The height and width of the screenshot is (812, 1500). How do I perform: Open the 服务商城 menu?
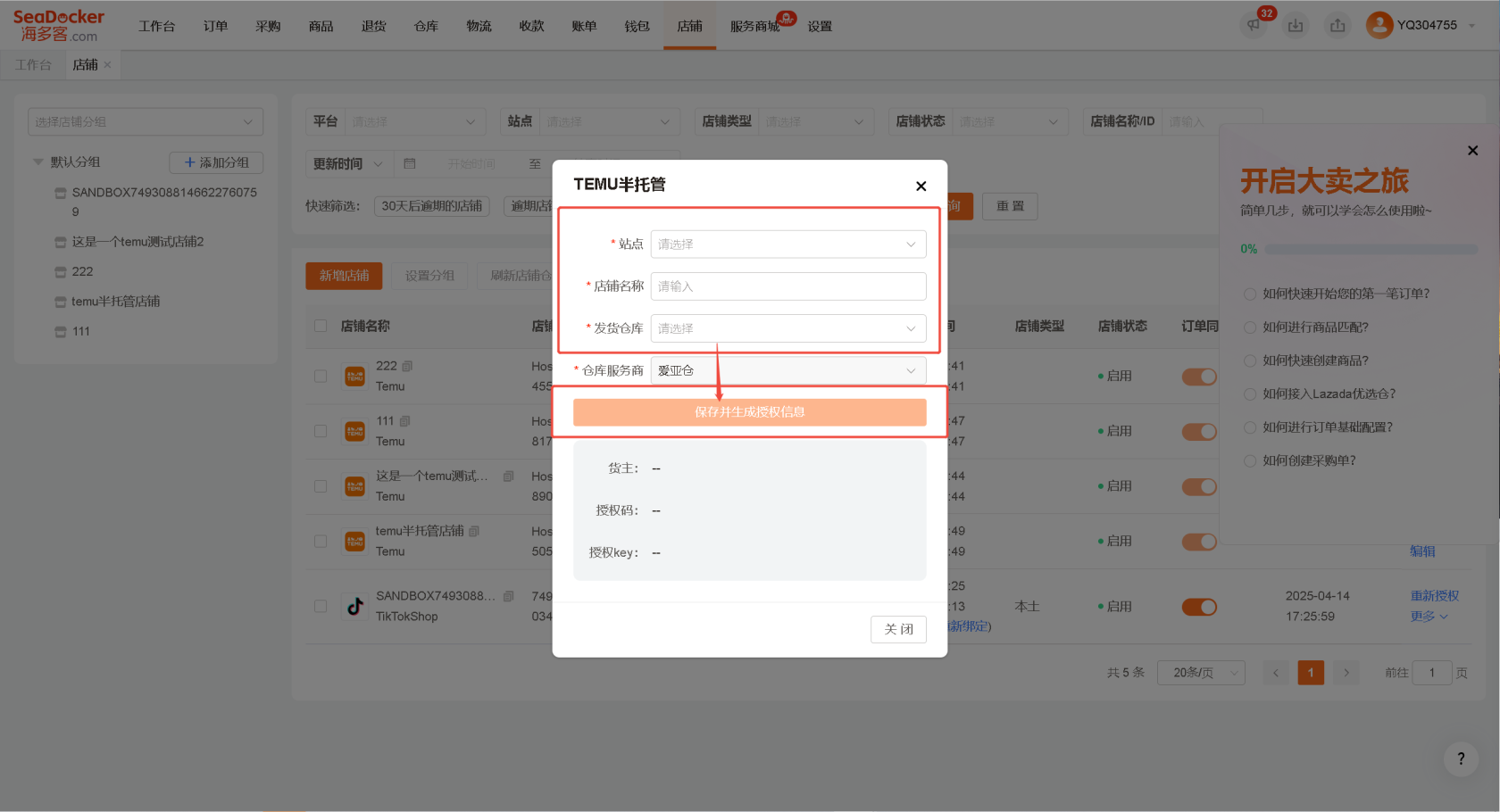pyautogui.click(x=755, y=26)
